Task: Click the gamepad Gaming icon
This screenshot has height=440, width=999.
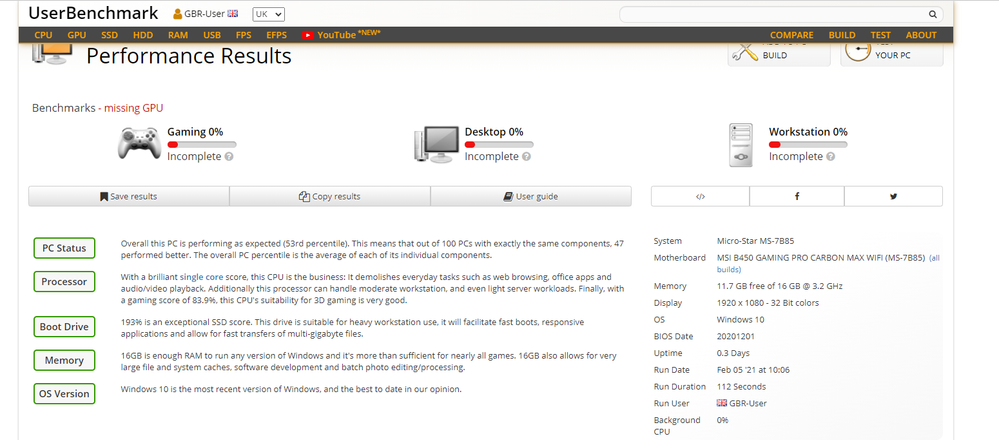Action: click(x=138, y=143)
